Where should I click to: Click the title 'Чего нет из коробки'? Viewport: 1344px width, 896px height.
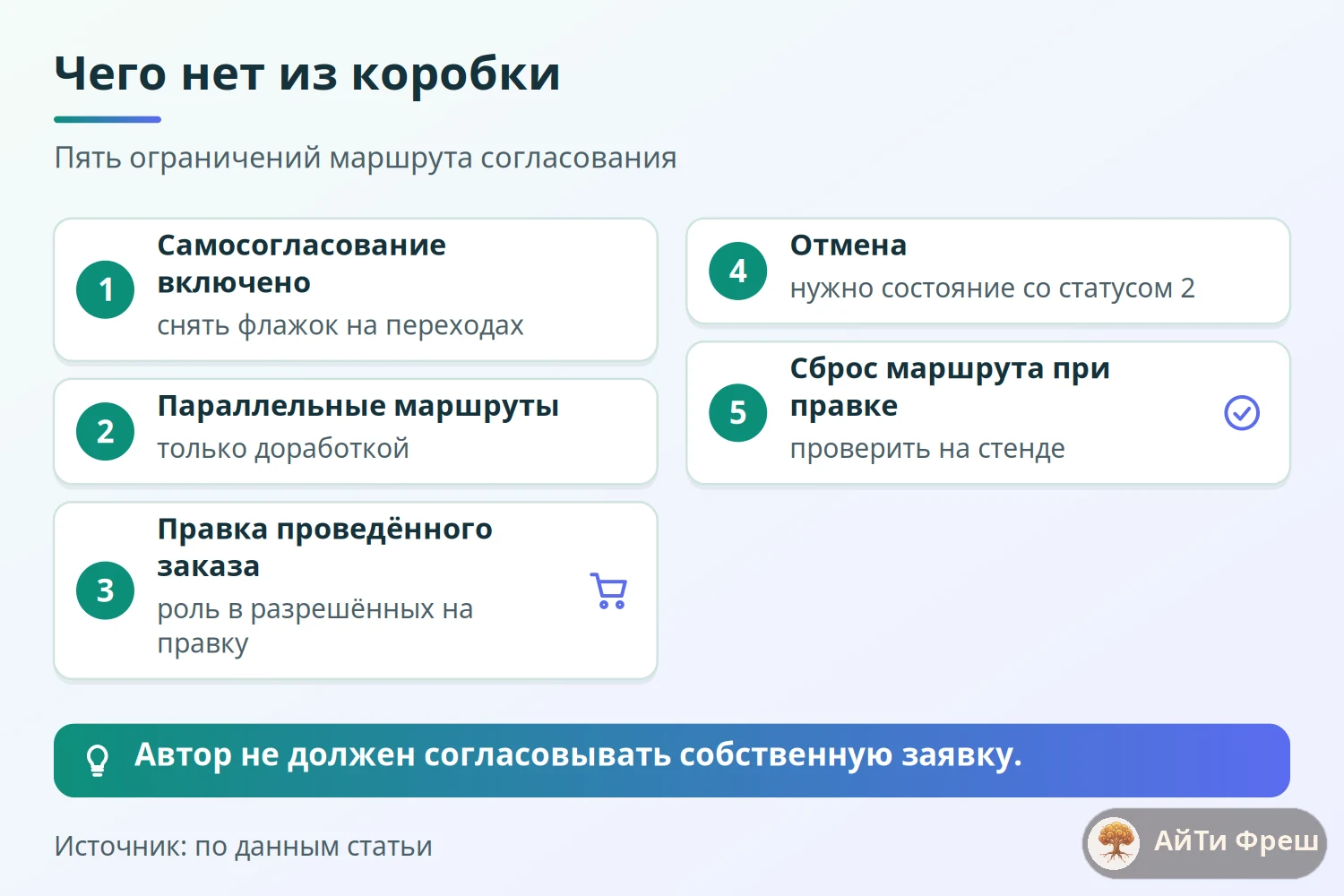point(307,73)
